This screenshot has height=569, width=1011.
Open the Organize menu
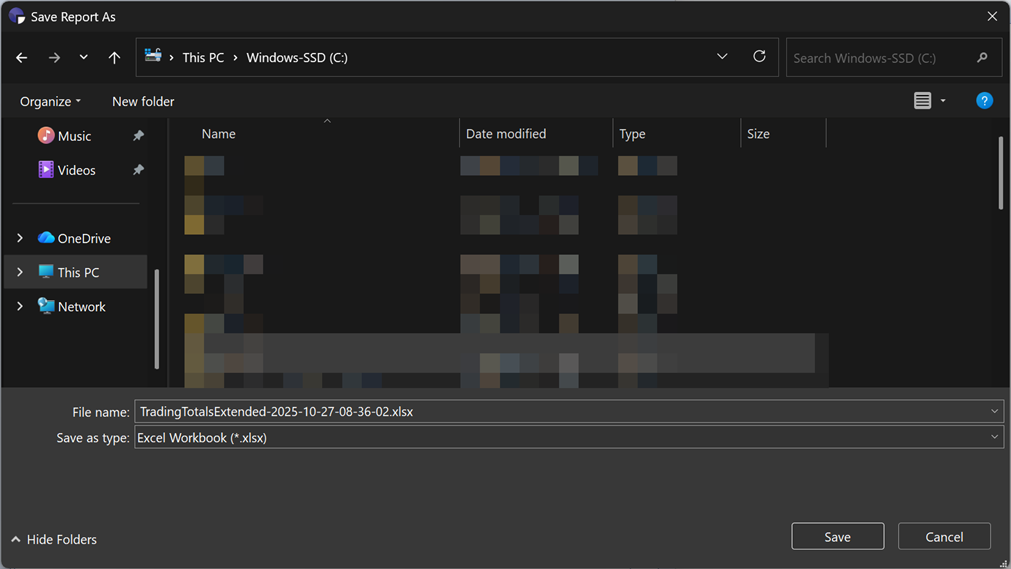pyautogui.click(x=50, y=101)
